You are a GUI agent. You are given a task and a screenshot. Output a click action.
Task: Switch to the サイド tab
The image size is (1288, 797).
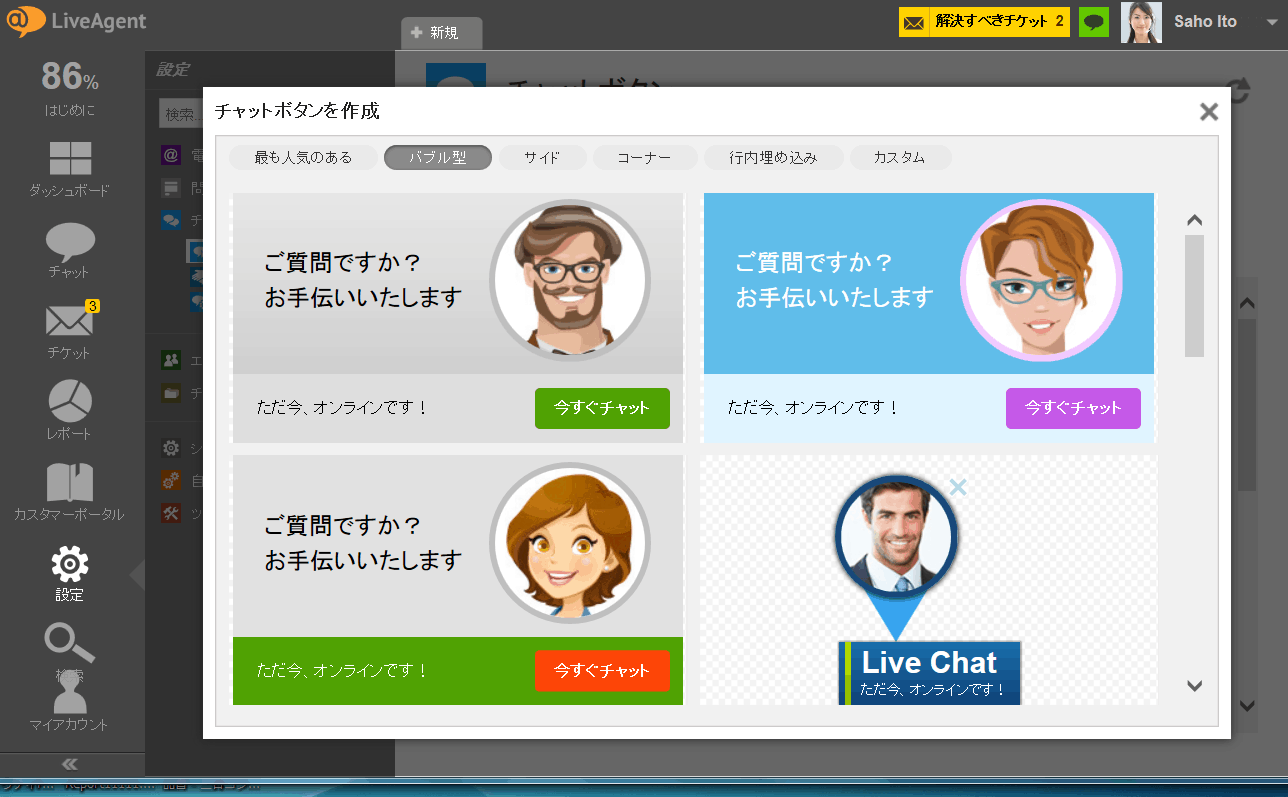pyautogui.click(x=542, y=157)
